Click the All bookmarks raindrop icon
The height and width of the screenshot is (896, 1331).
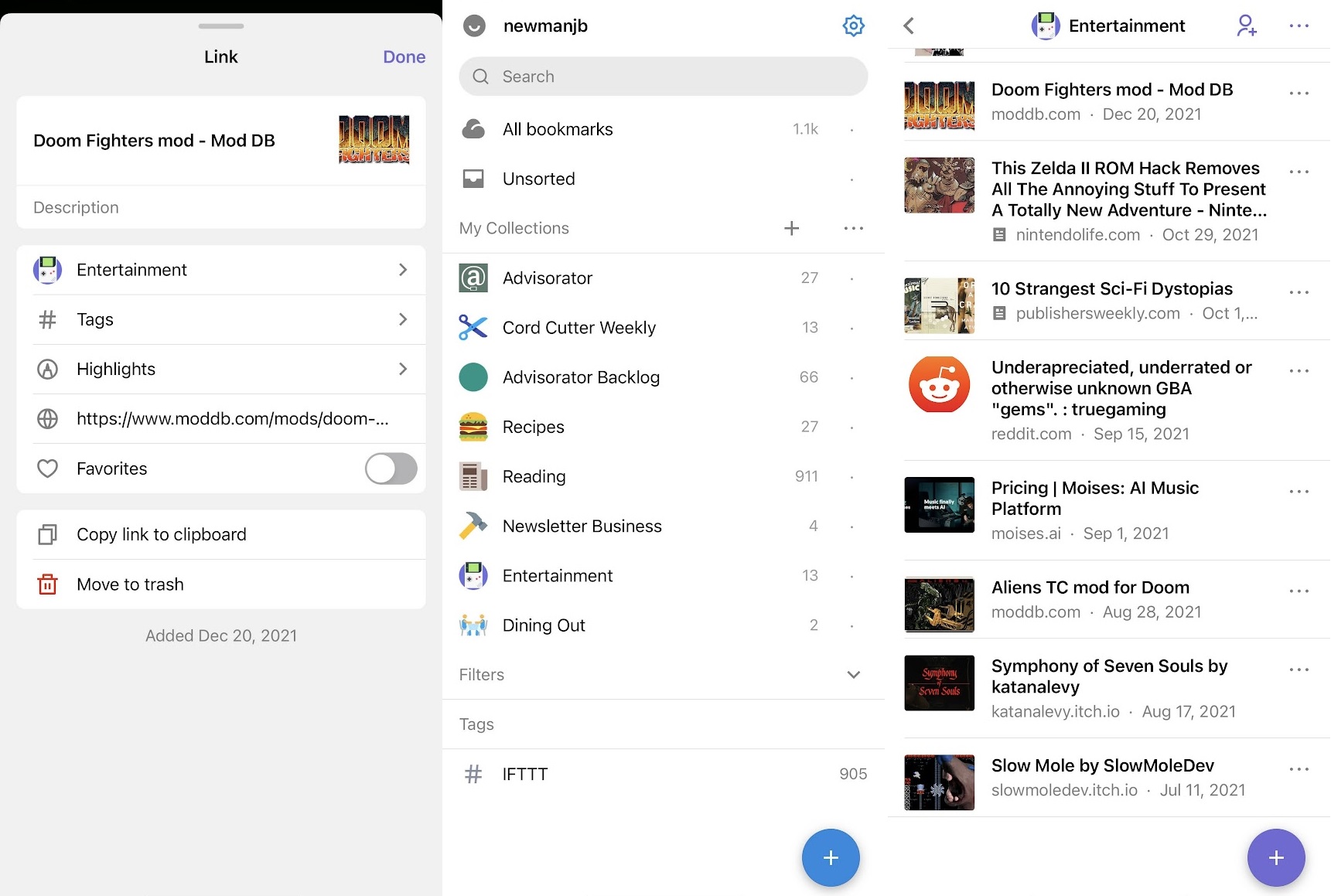click(x=473, y=128)
